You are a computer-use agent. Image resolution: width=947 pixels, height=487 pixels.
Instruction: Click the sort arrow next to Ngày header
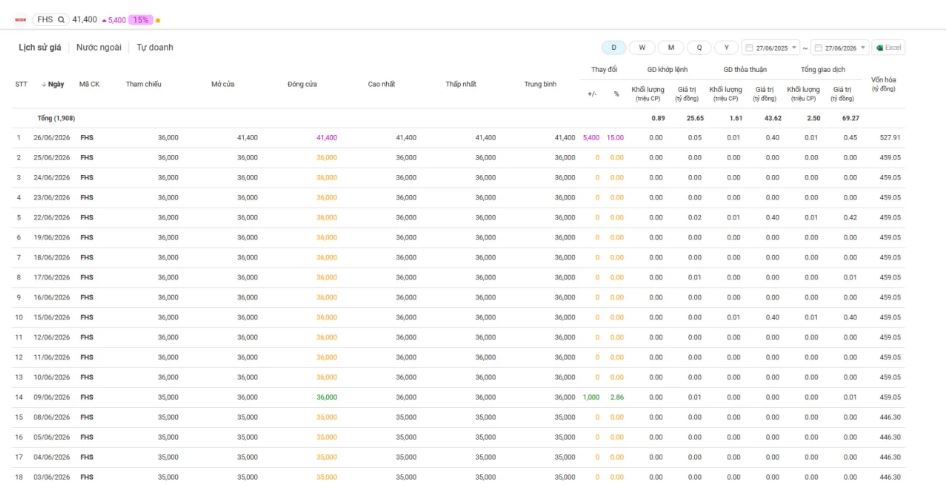click(43, 85)
